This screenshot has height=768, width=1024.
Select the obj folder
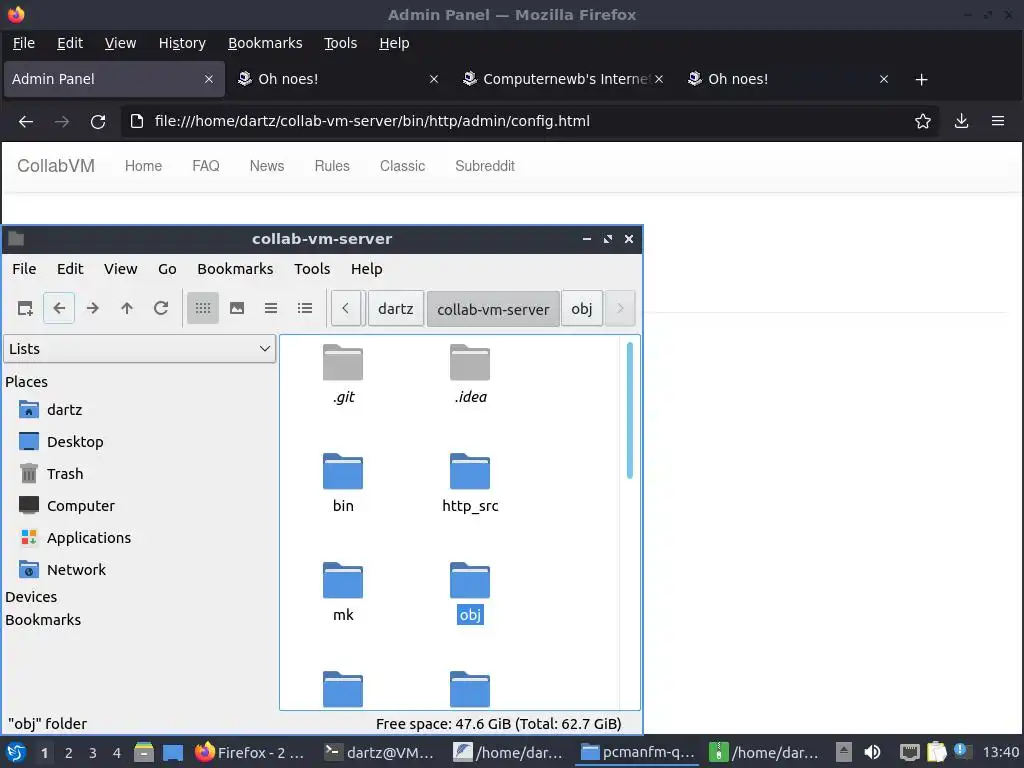[x=470, y=592]
